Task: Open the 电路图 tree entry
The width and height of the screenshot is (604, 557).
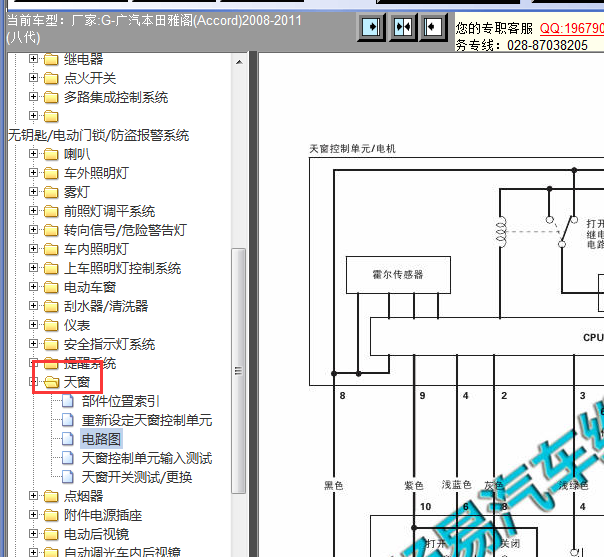Action: coord(101,439)
